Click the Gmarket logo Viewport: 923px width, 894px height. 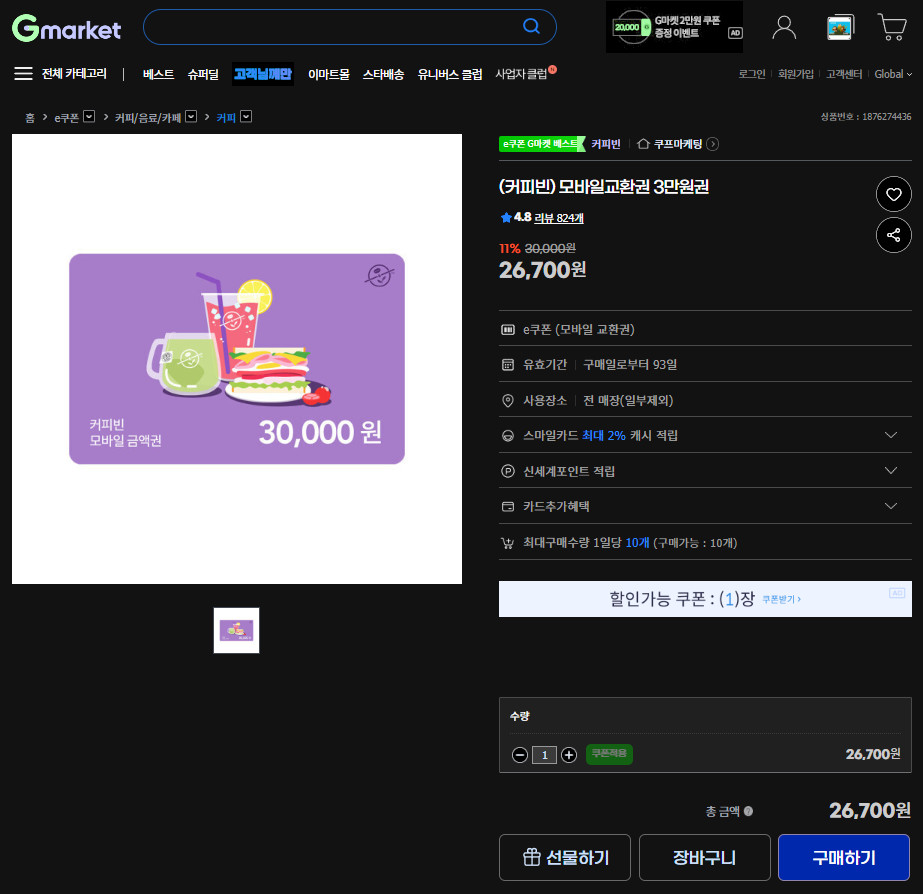(x=65, y=29)
